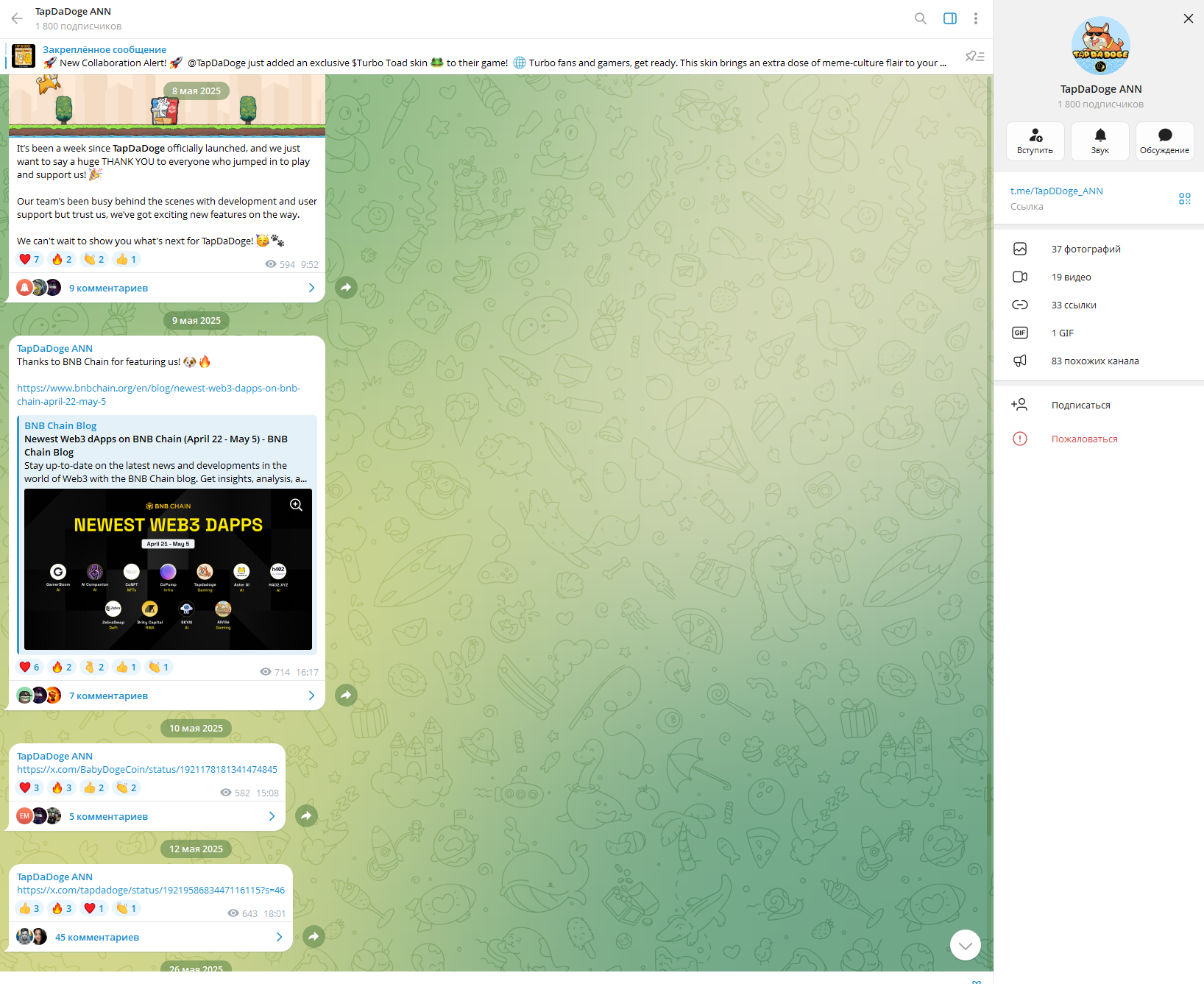The height and width of the screenshot is (984, 1204).
Task: Toggle thumbs-up 3 reaction on 12 May post
Action: [x=29, y=908]
